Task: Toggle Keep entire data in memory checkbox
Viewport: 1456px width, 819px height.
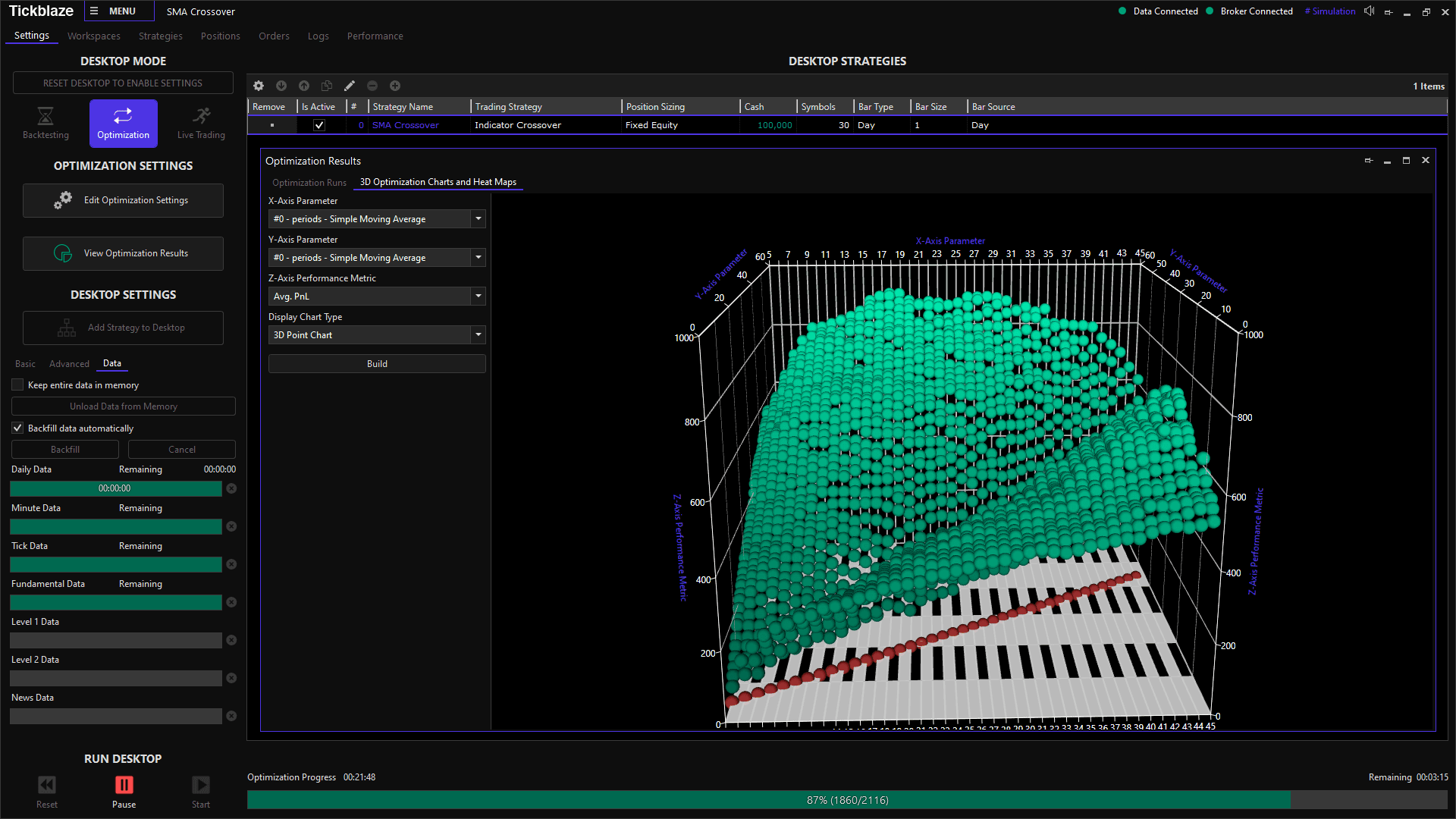Action: pos(17,385)
